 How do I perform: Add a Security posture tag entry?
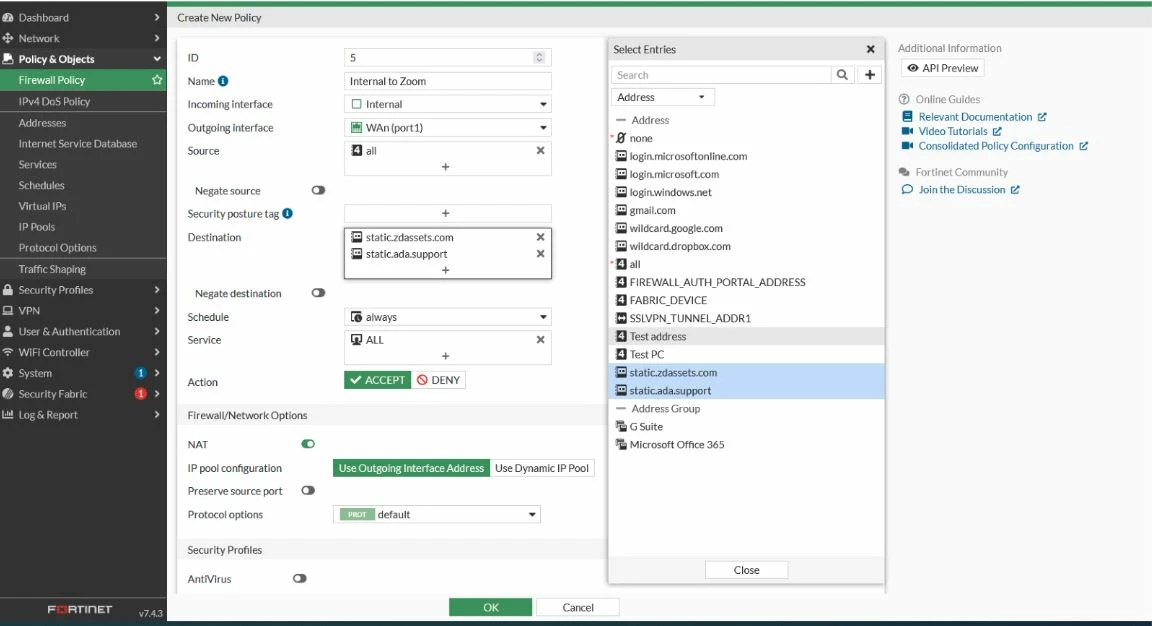(x=445, y=213)
